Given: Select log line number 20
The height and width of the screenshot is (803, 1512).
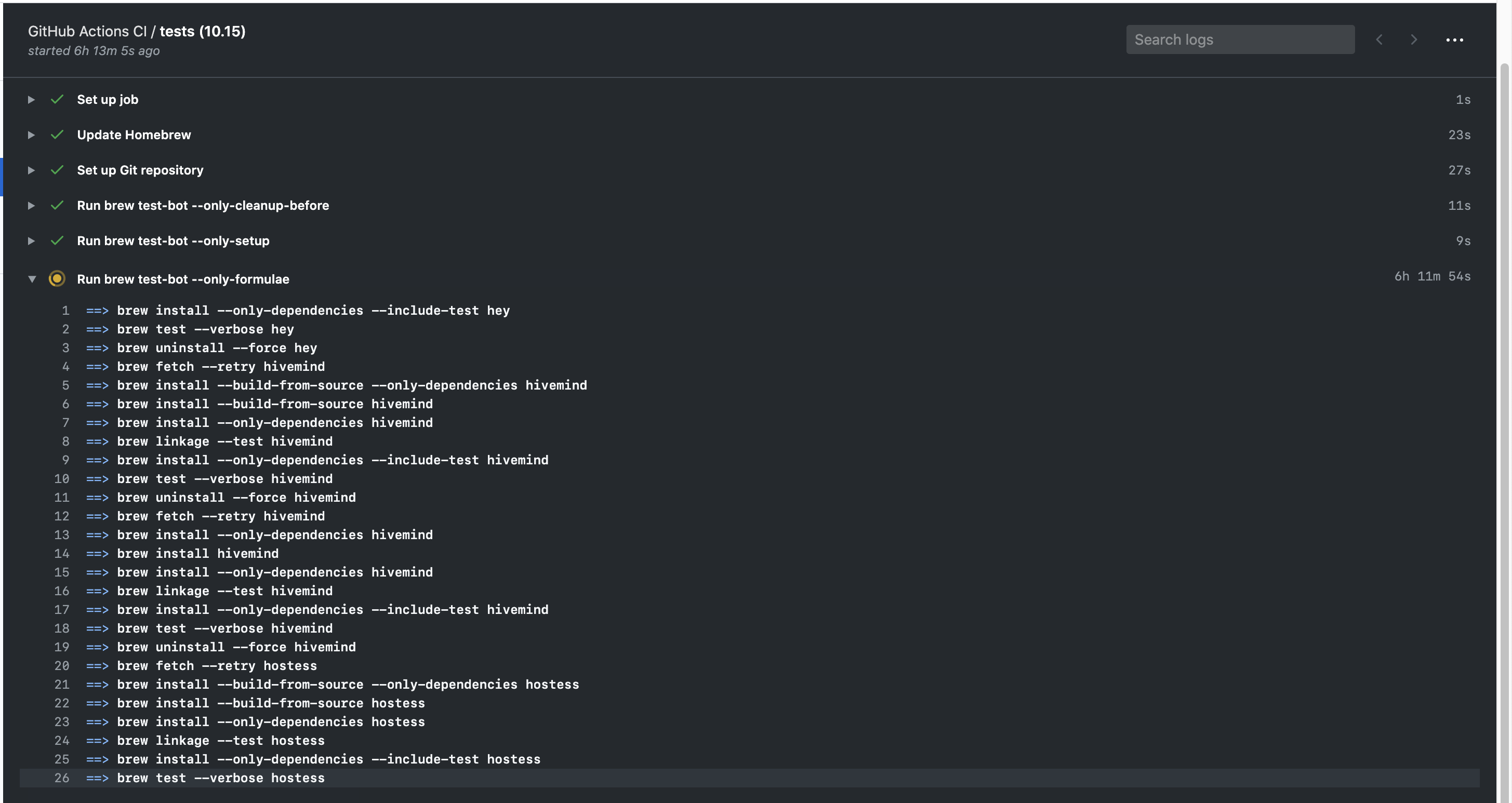Looking at the screenshot, I should [x=62, y=666].
